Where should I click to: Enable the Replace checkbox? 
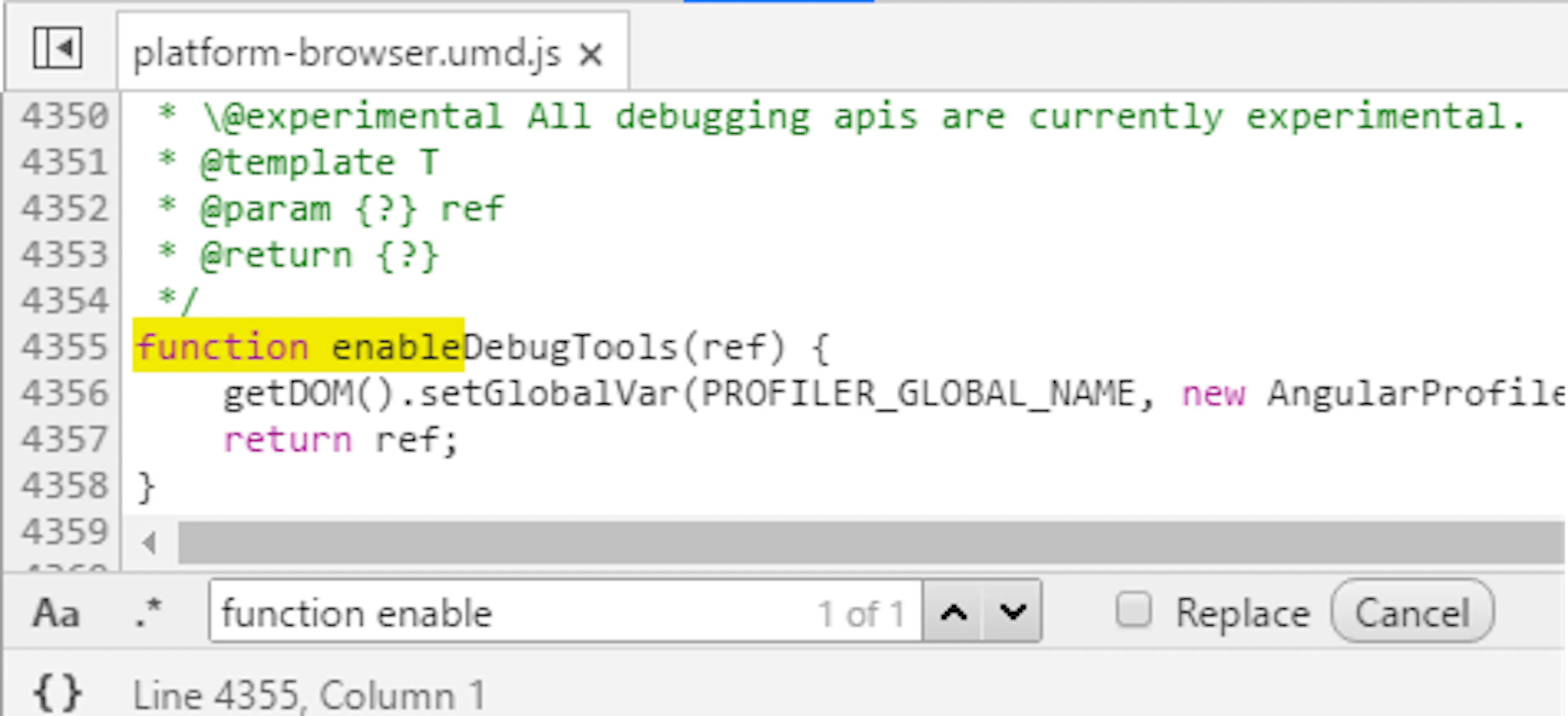[1134, 609]
